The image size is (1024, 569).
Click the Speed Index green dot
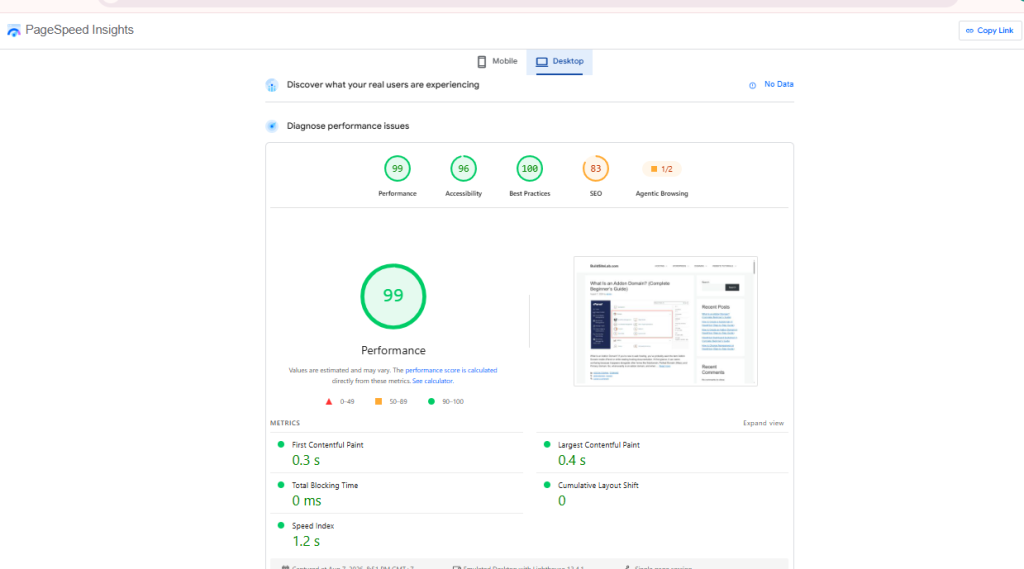[281, 525]
